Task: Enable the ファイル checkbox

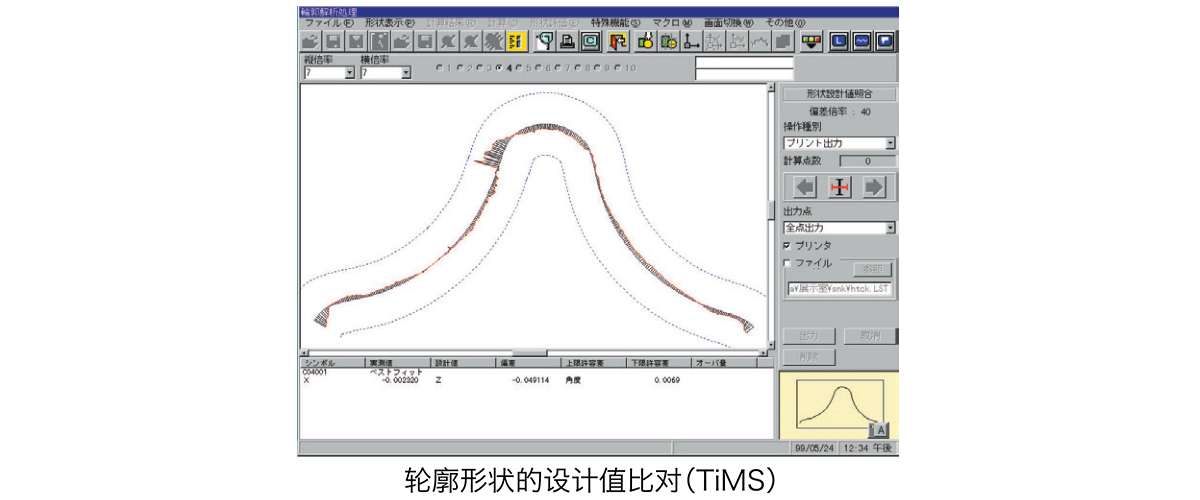Action: [x=788, y=263]
